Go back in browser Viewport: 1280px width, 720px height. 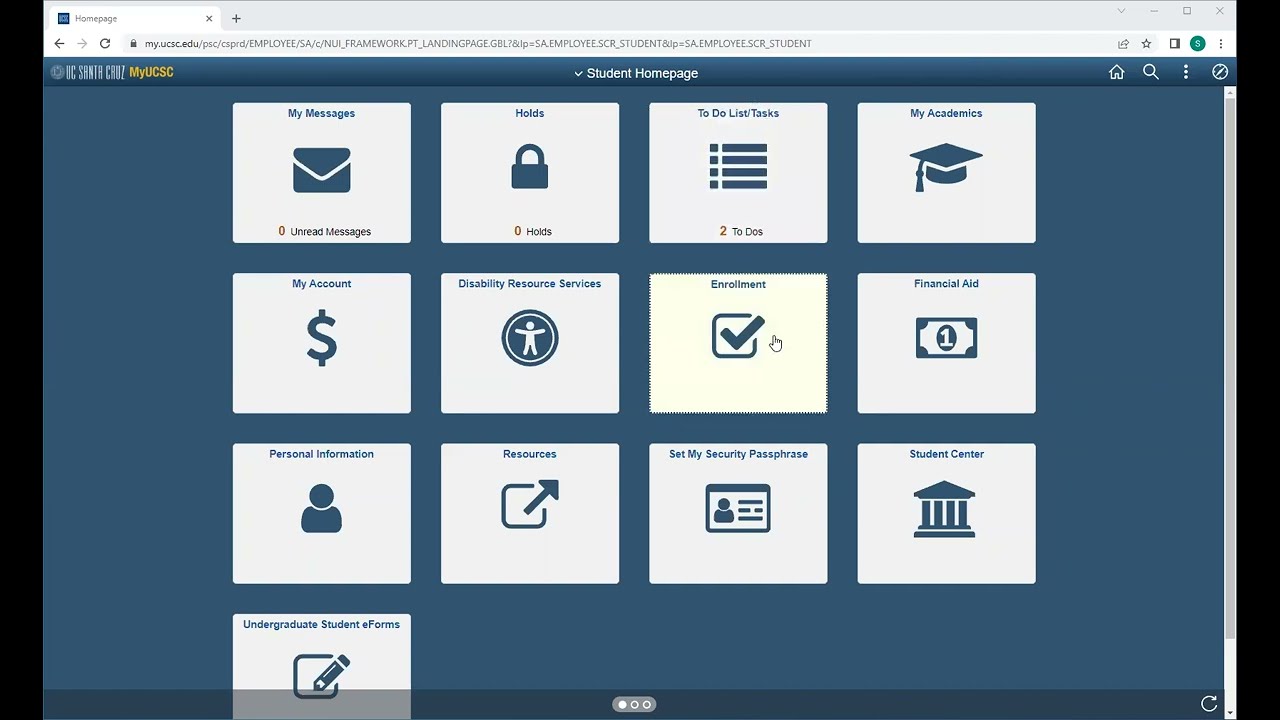coord(59,43)
